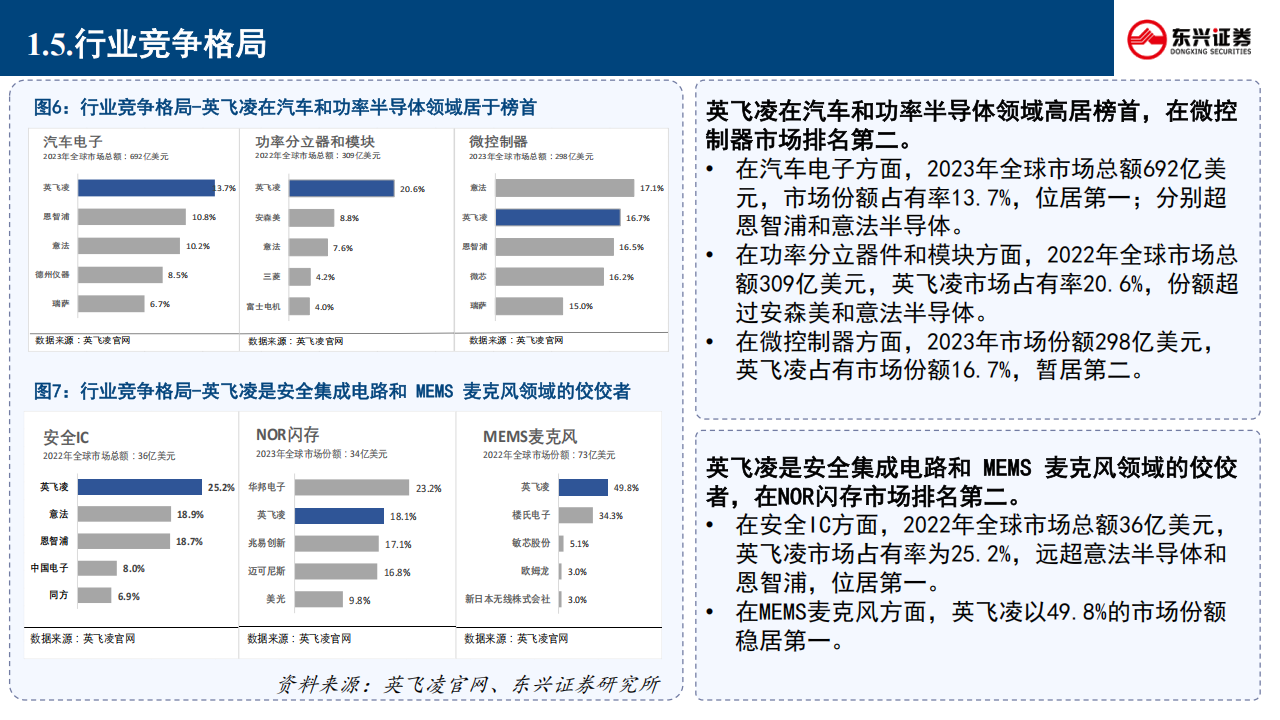Click the 安森美 row label in the chart
The height and width of the screenshot is (720, 1280).
point(266,217)
